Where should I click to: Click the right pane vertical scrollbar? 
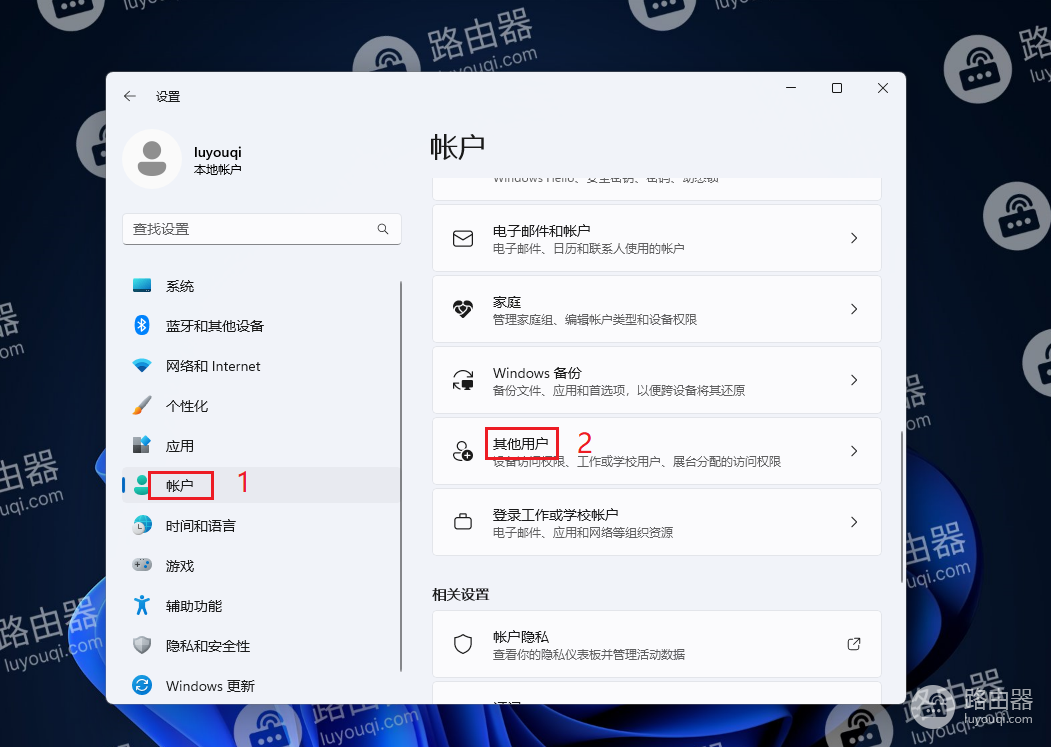(x=902, y=507)
